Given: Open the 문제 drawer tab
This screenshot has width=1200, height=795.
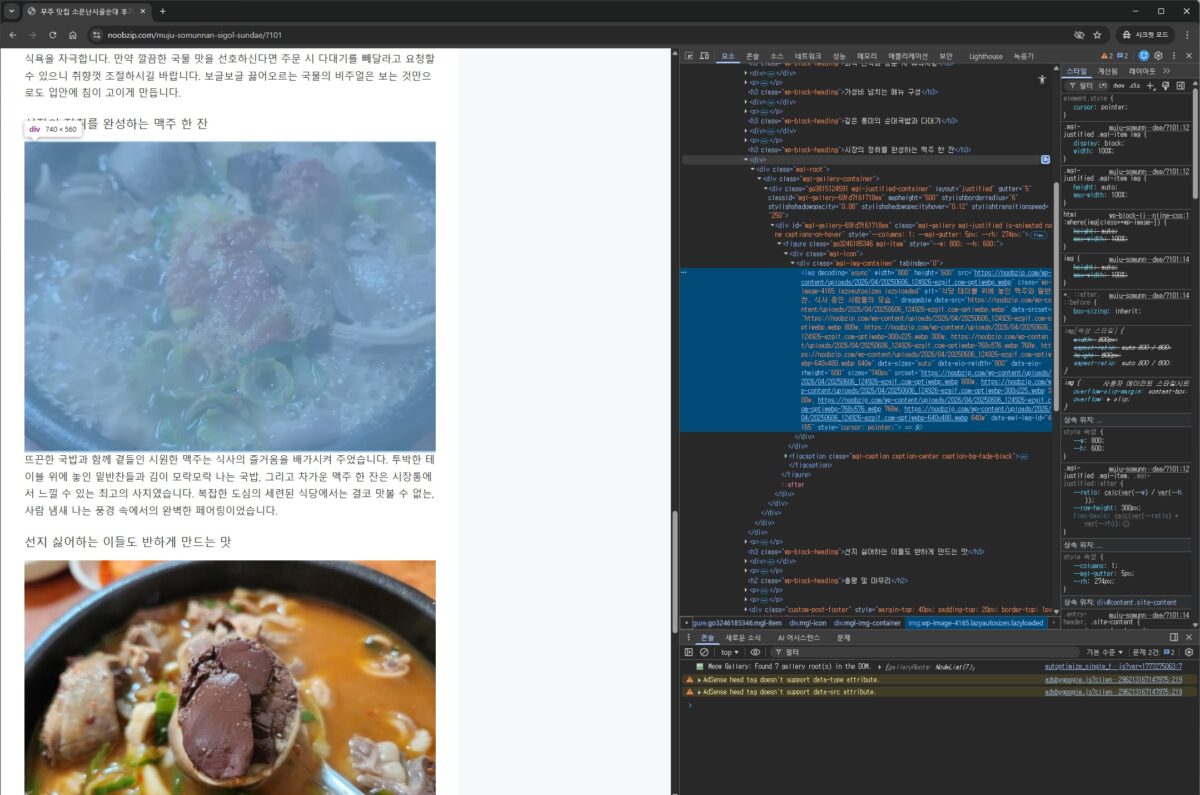Looking at the screenshot, I should pyautogui.click(x=843, y=637).
